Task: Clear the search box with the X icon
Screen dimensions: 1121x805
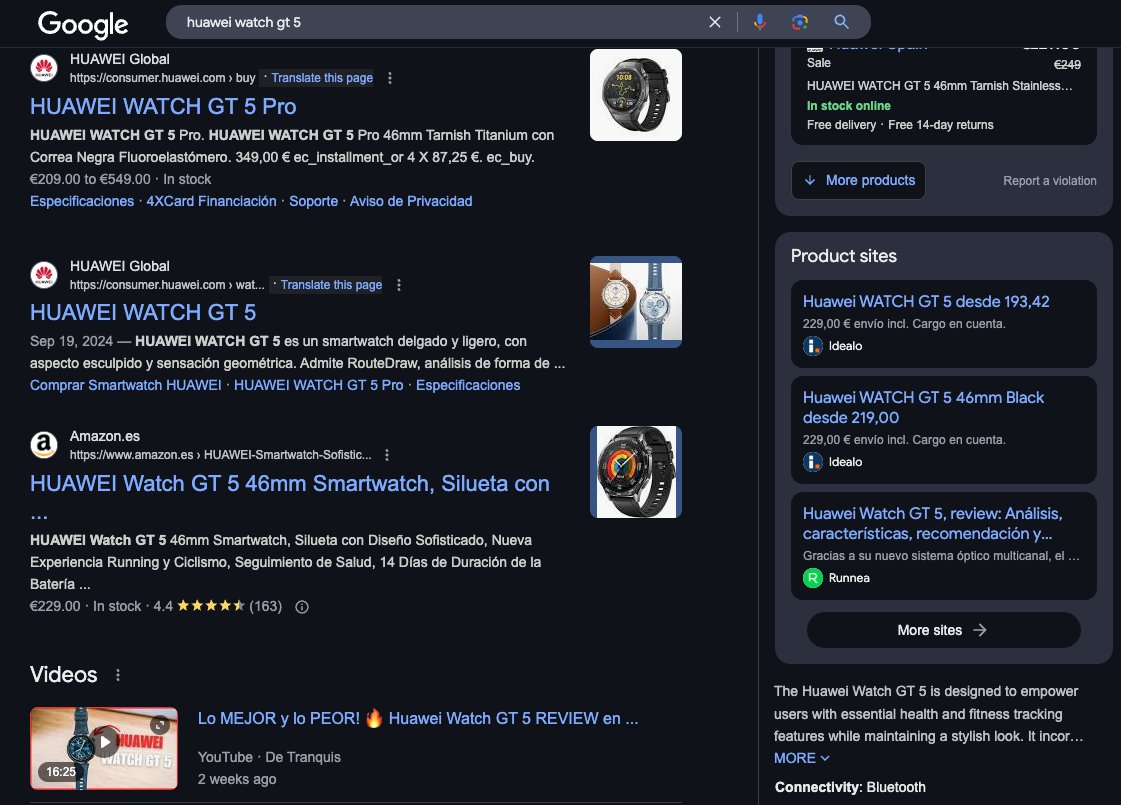Action: point(714,22)
